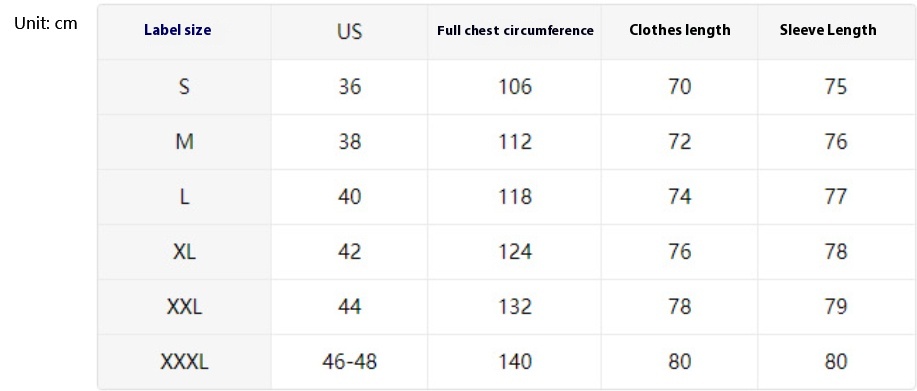The image size is (917, 391).
Task: Click chest circumference value 140
Action: pyautogui.click(x=515, y=362)
